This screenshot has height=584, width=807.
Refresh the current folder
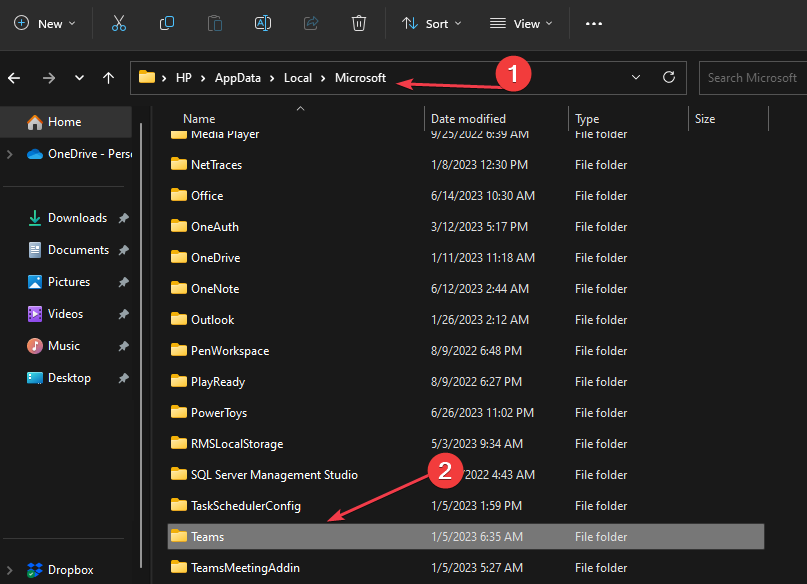(x=669, y=77)
